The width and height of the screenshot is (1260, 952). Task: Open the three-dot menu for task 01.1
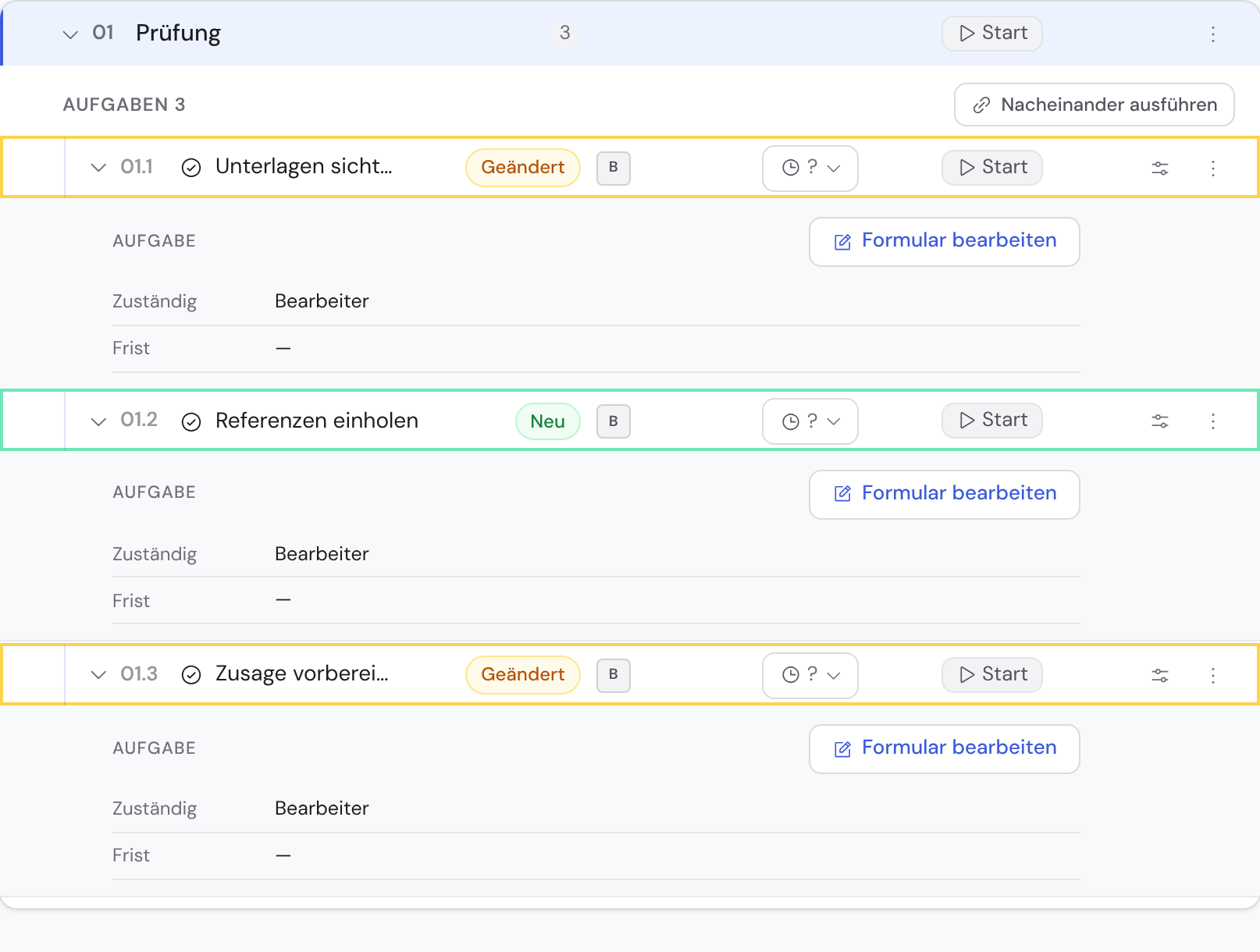tap(1213, 169)
